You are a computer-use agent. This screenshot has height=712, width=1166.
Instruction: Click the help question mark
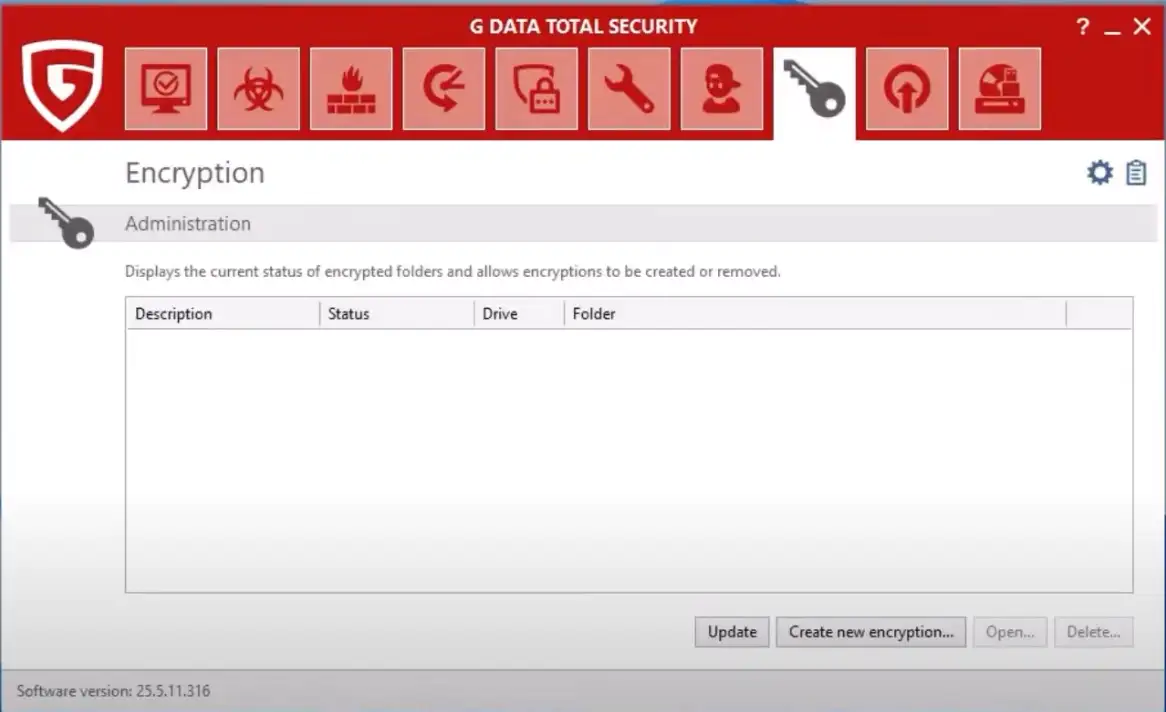(x=1083, y=28)
